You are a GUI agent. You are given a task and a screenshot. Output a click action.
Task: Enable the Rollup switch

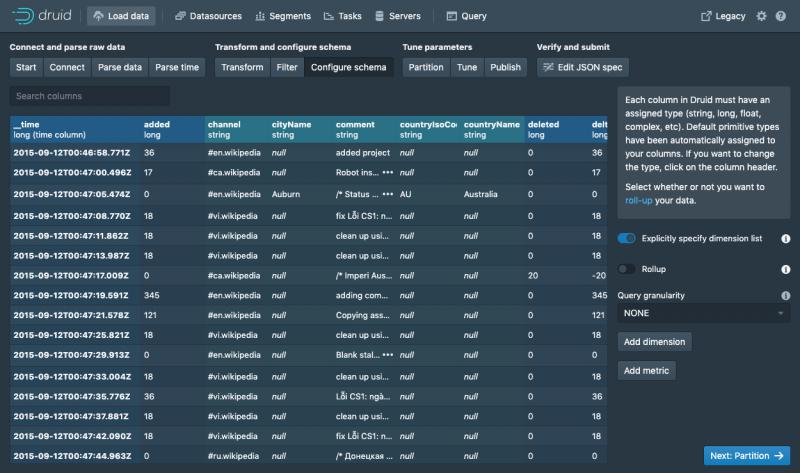[x=627, y=269]
